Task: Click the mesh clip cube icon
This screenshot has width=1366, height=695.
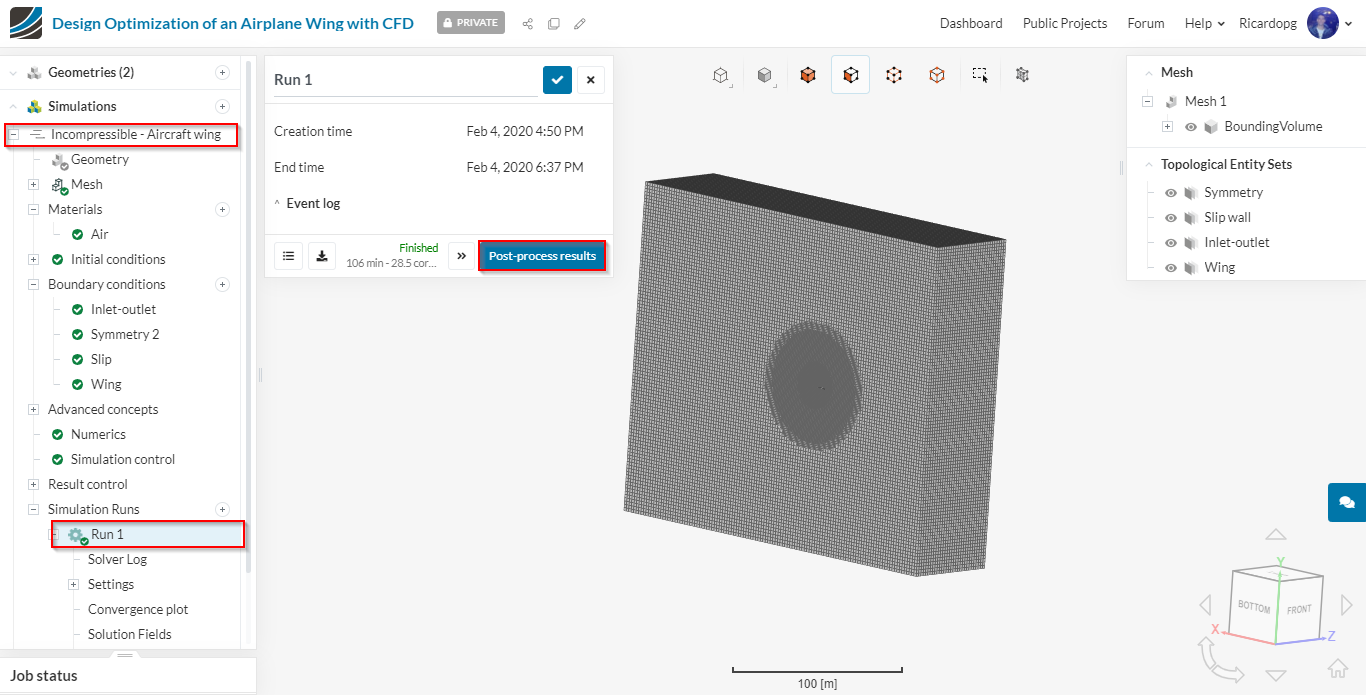Action: click(1022, 75)
